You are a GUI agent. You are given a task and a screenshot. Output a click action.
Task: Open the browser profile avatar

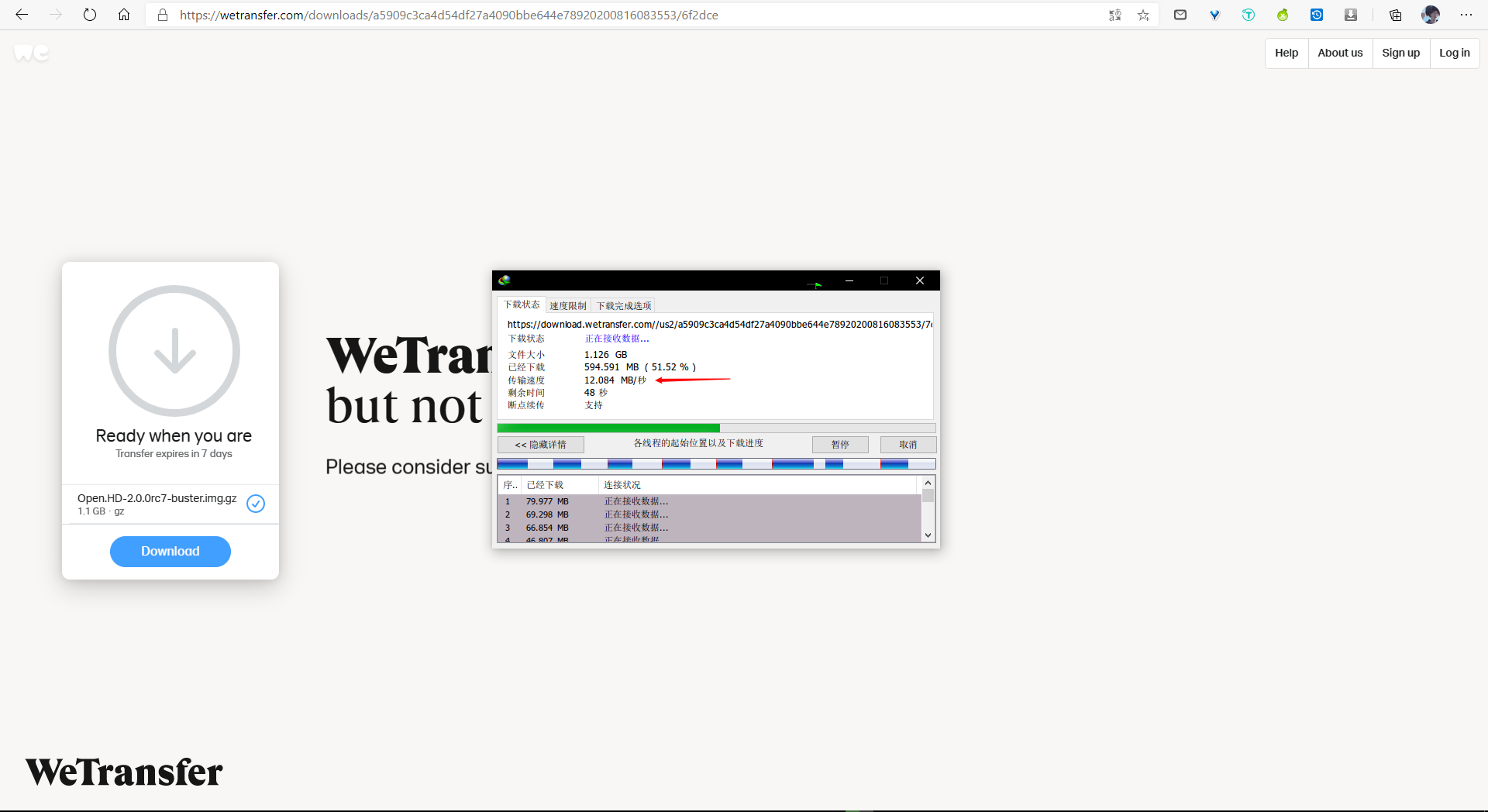[x=1431, y=15]
